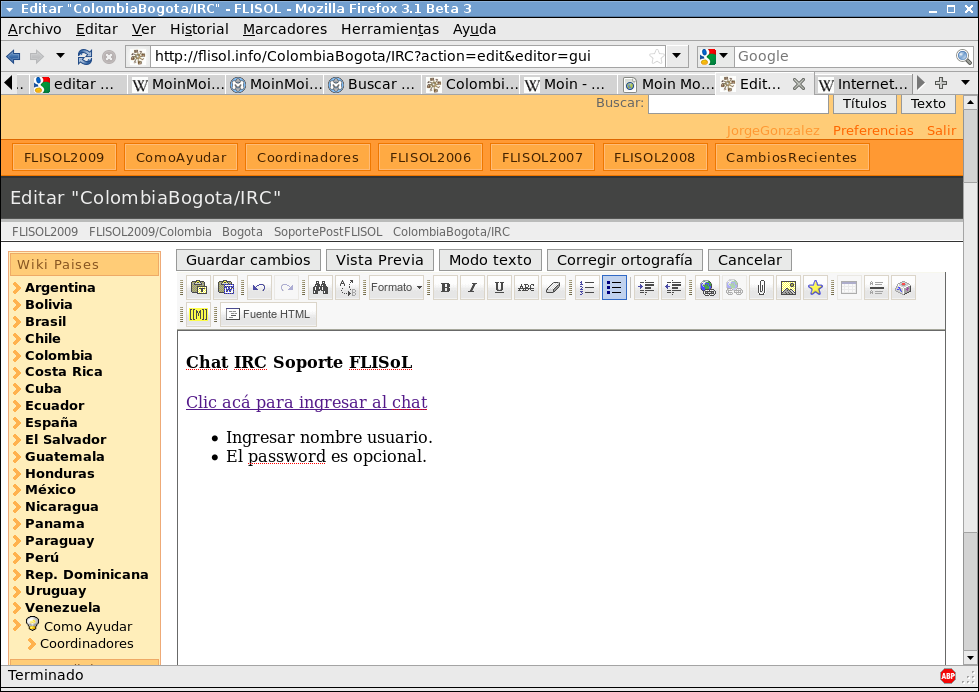Click the yellow star smiley icon

tap(815, 288)
